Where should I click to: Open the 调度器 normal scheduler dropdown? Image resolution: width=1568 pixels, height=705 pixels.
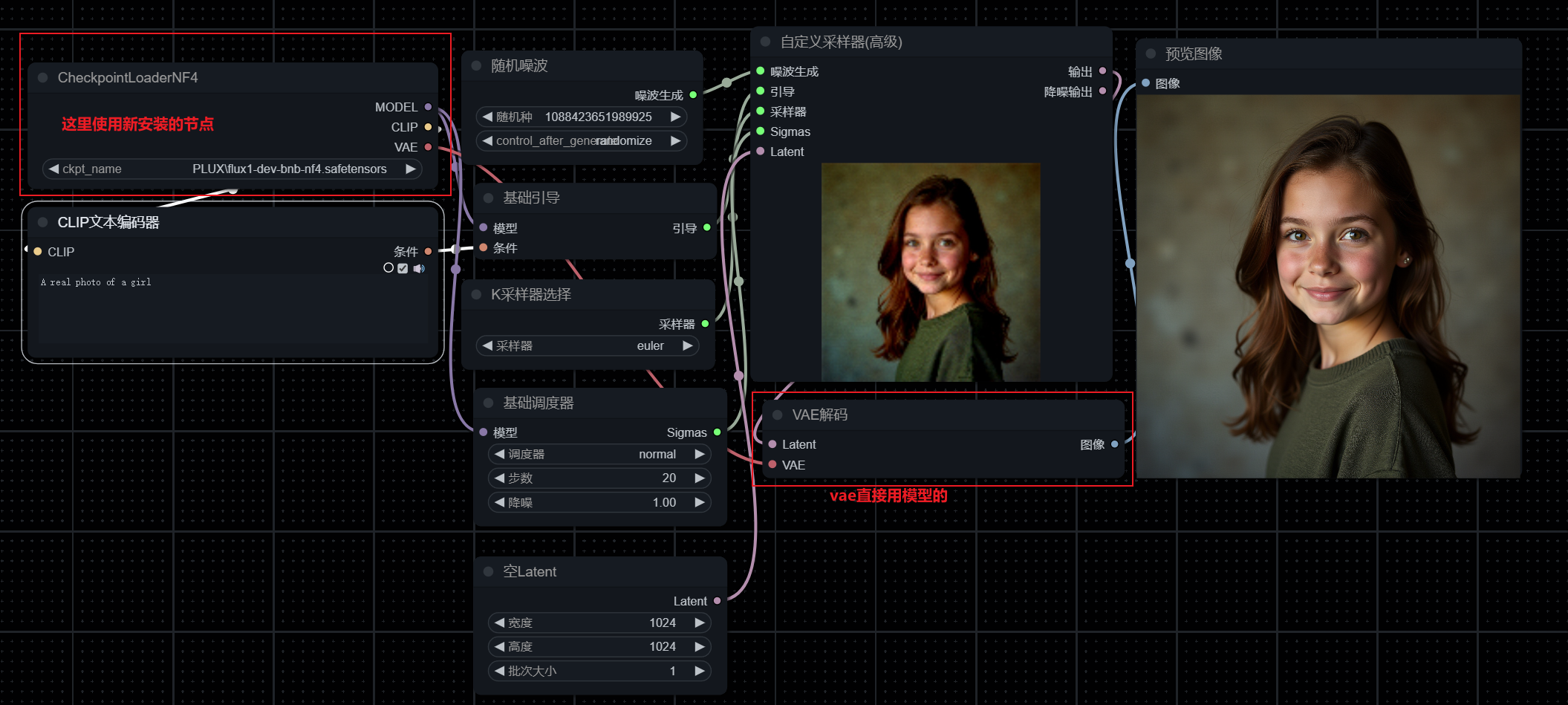pyautogui.click(x=599, y=454)
